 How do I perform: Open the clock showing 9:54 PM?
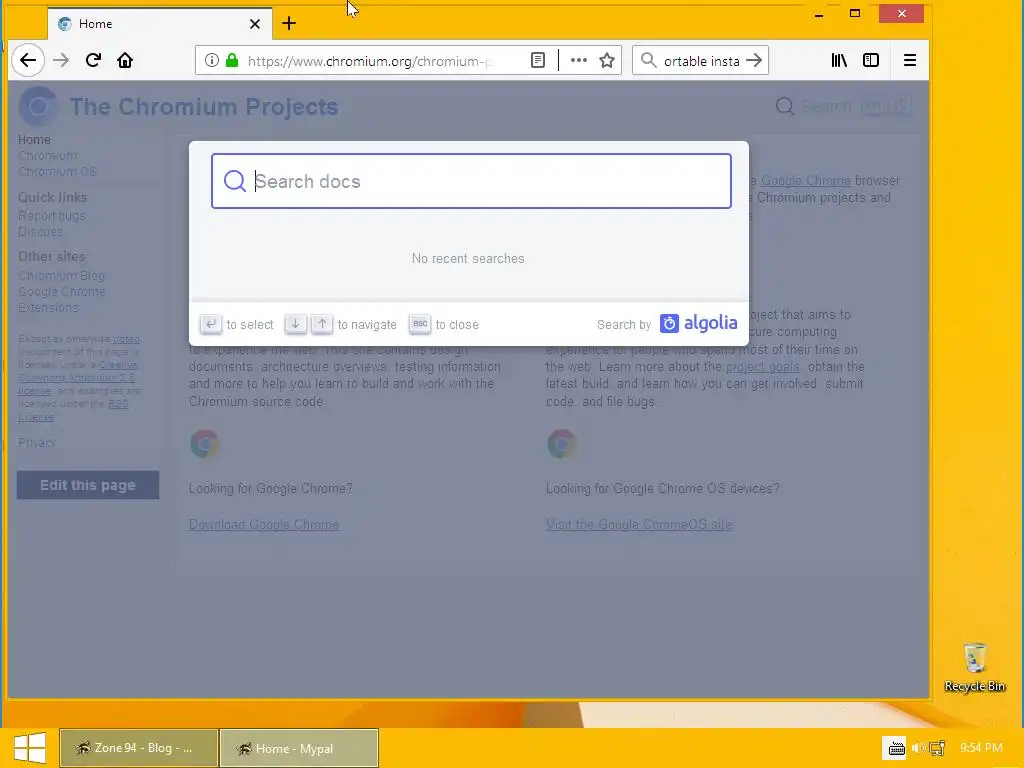[x=981, y=748]
